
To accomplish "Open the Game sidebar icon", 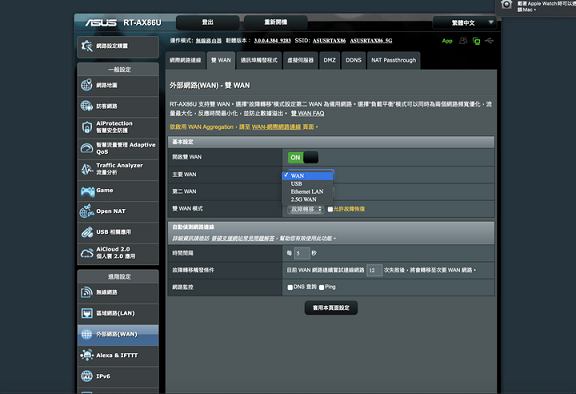I will click(87, 191).
